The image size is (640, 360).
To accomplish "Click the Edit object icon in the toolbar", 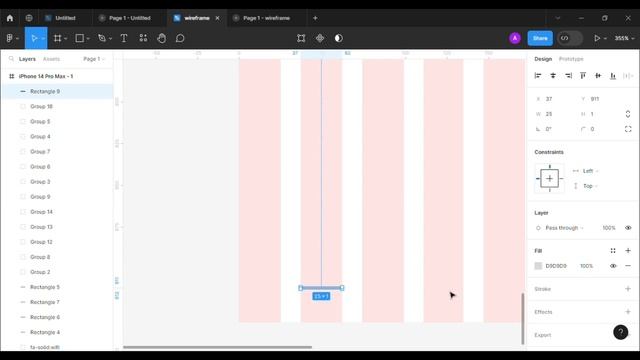I will (x=301, y=38).
